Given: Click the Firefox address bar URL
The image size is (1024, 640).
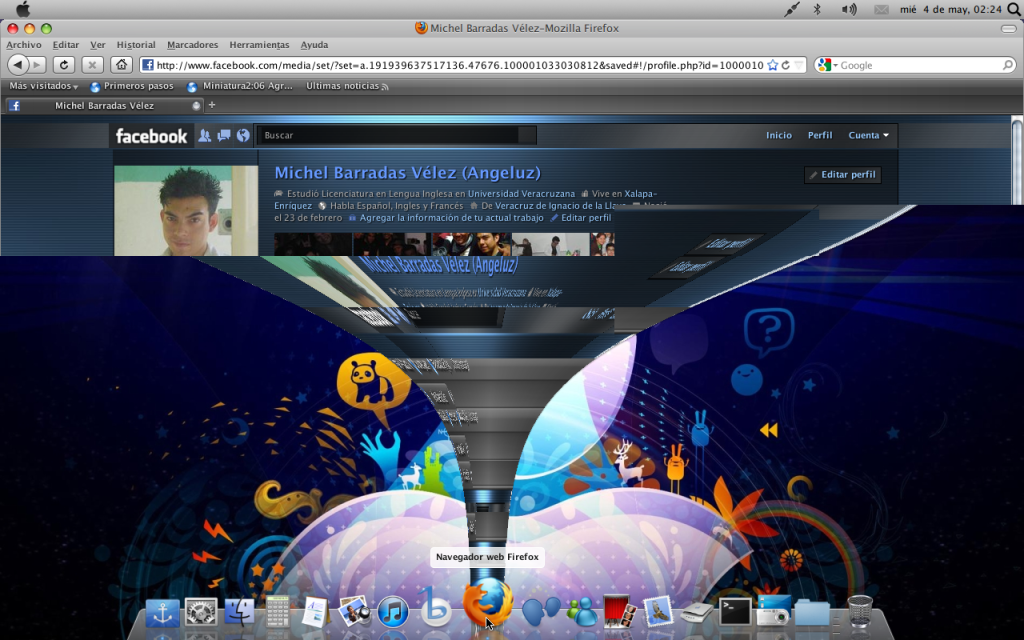Looking at the screenshot, I should pos(460,65).
